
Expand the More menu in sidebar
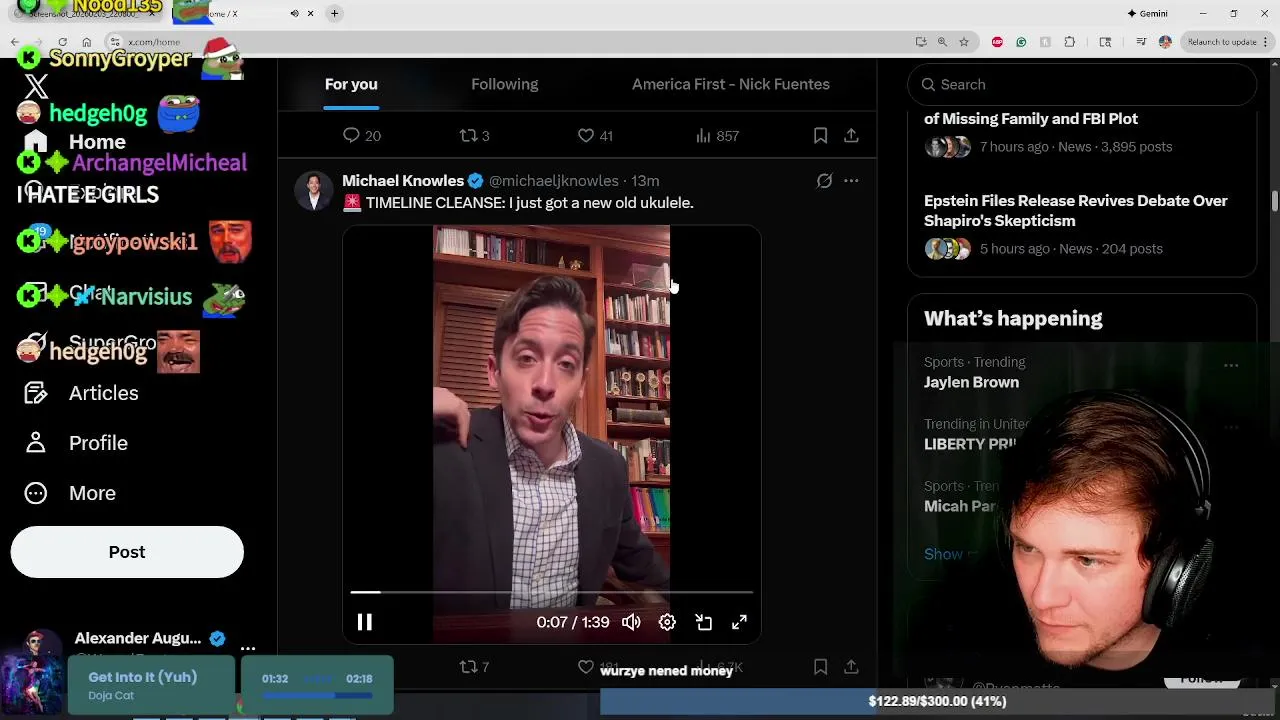[x=70, y=493]
